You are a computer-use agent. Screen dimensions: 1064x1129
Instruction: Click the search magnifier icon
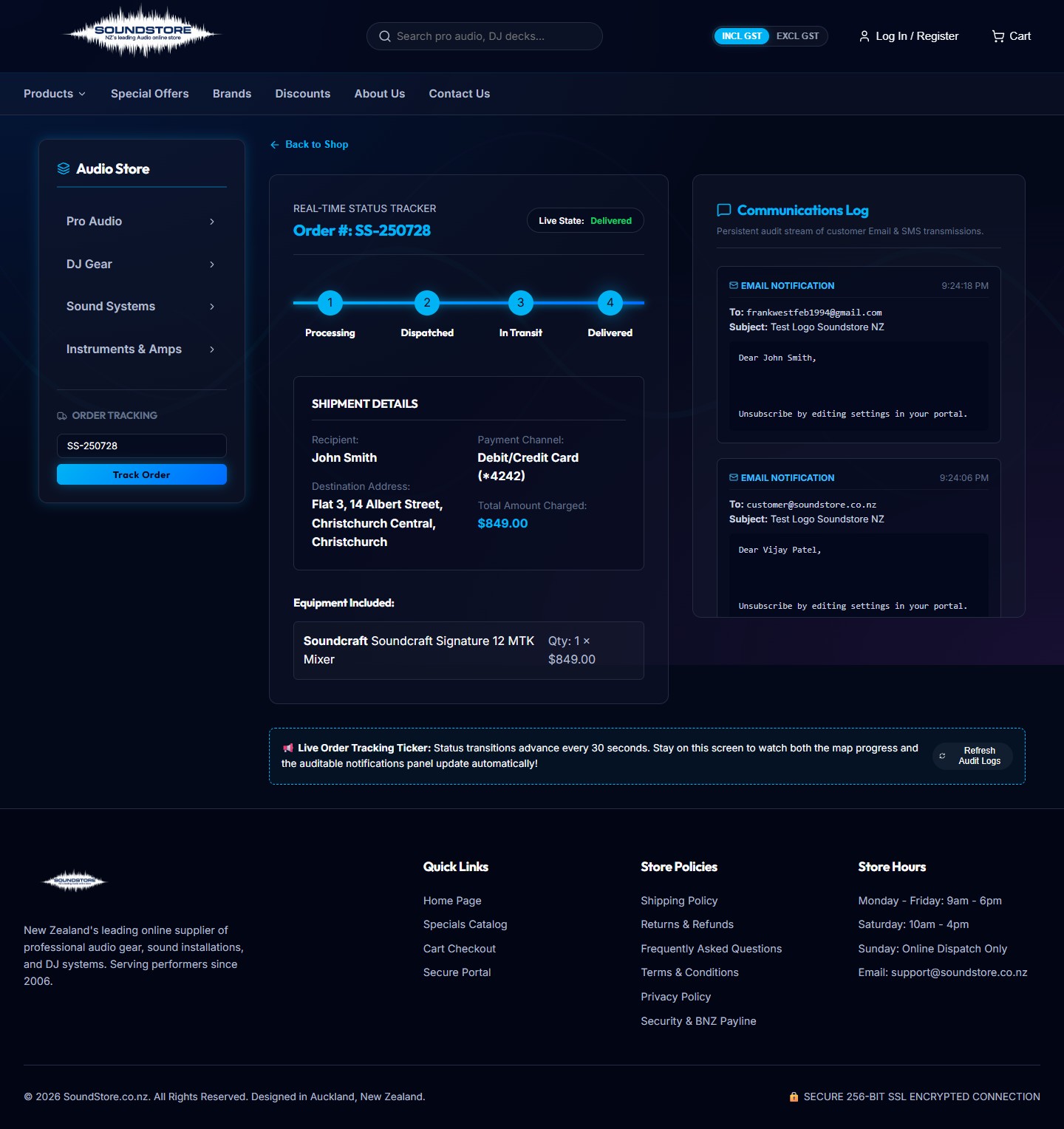(x=385, y=36)
